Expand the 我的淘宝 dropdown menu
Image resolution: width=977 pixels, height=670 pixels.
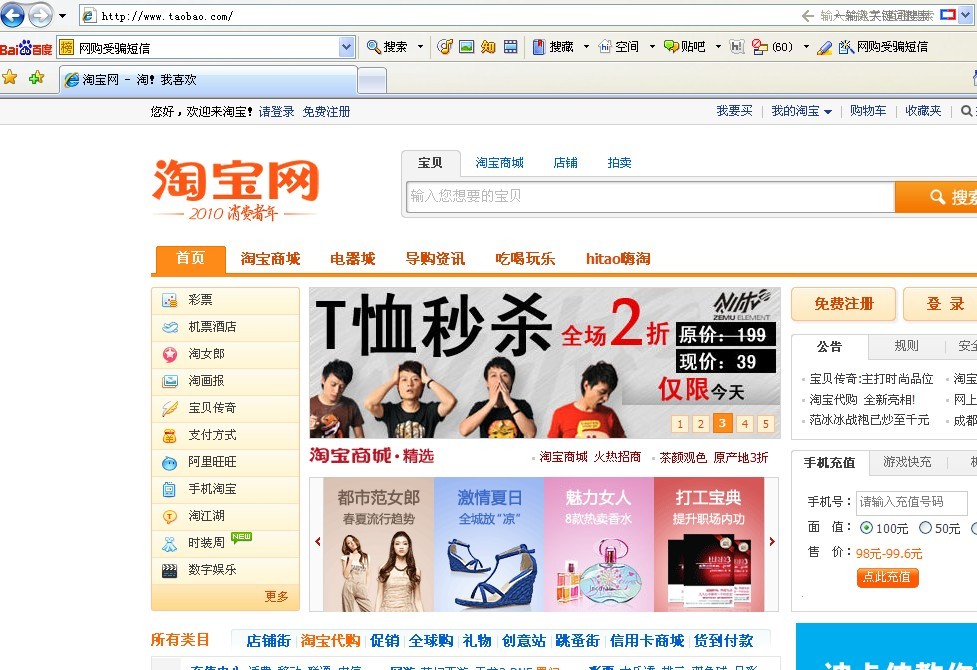pos(828,112)
